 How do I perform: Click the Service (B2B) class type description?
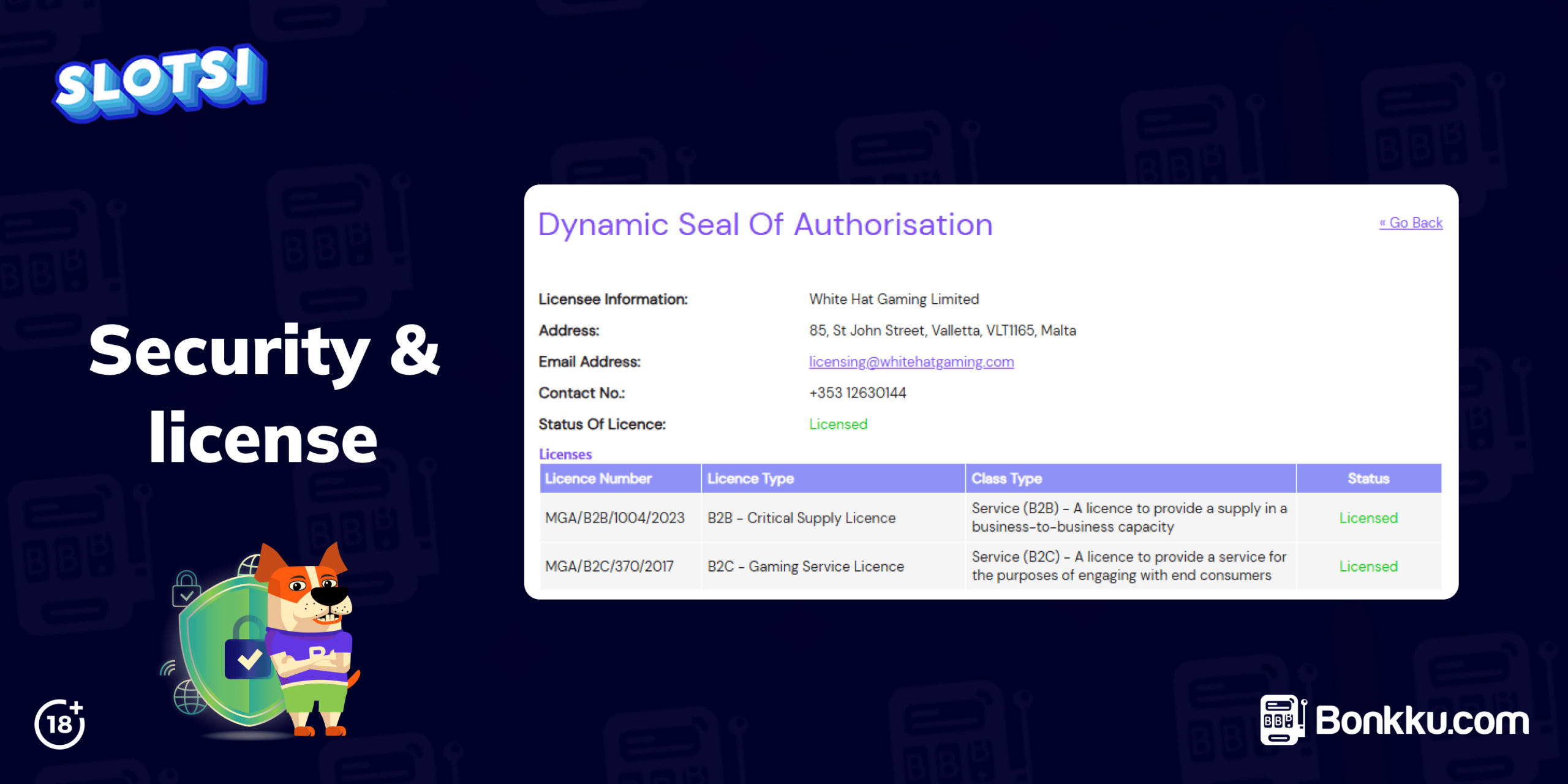pos(1129,518)
